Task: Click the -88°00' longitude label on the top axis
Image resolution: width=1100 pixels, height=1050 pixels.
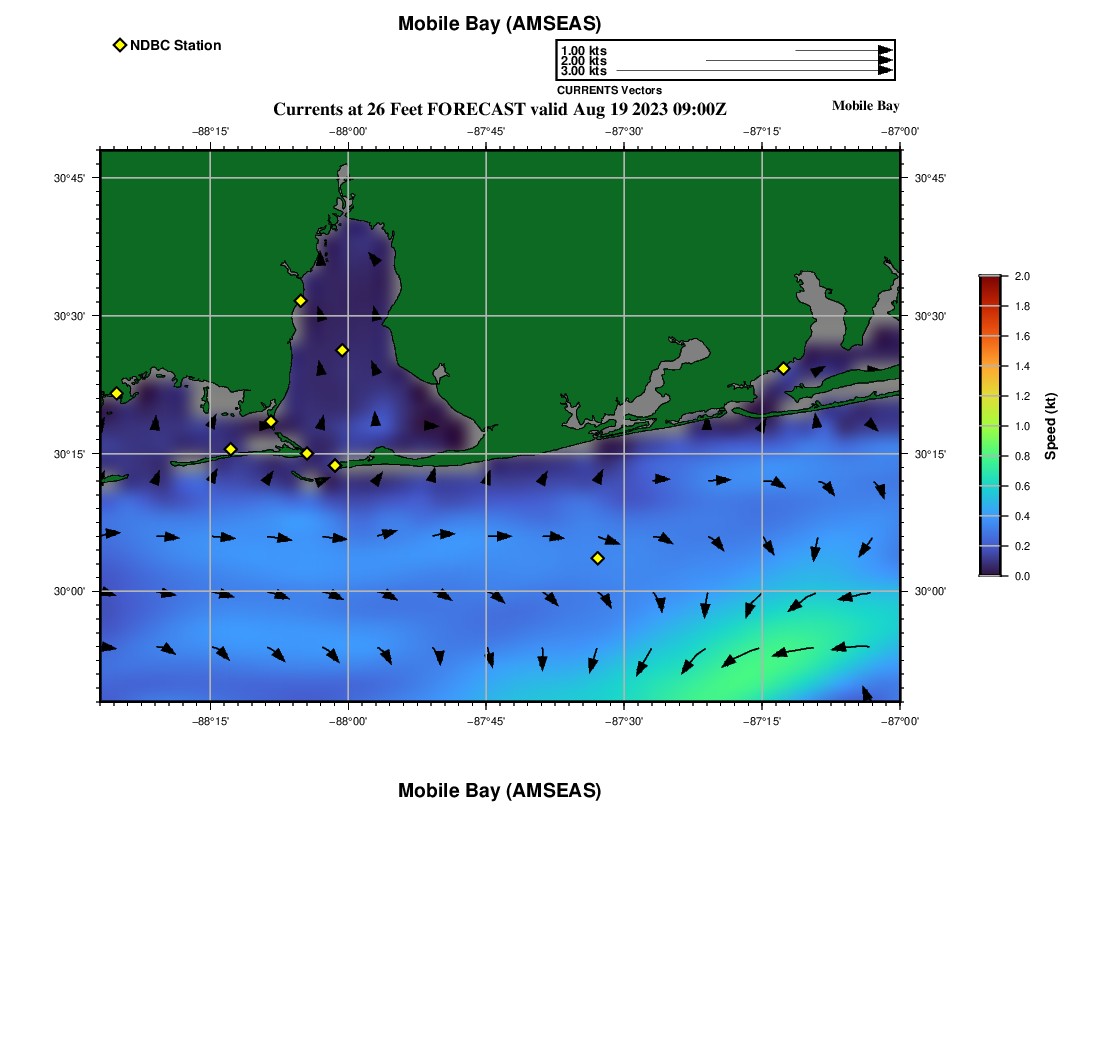Action: click(x=348, y=131)
